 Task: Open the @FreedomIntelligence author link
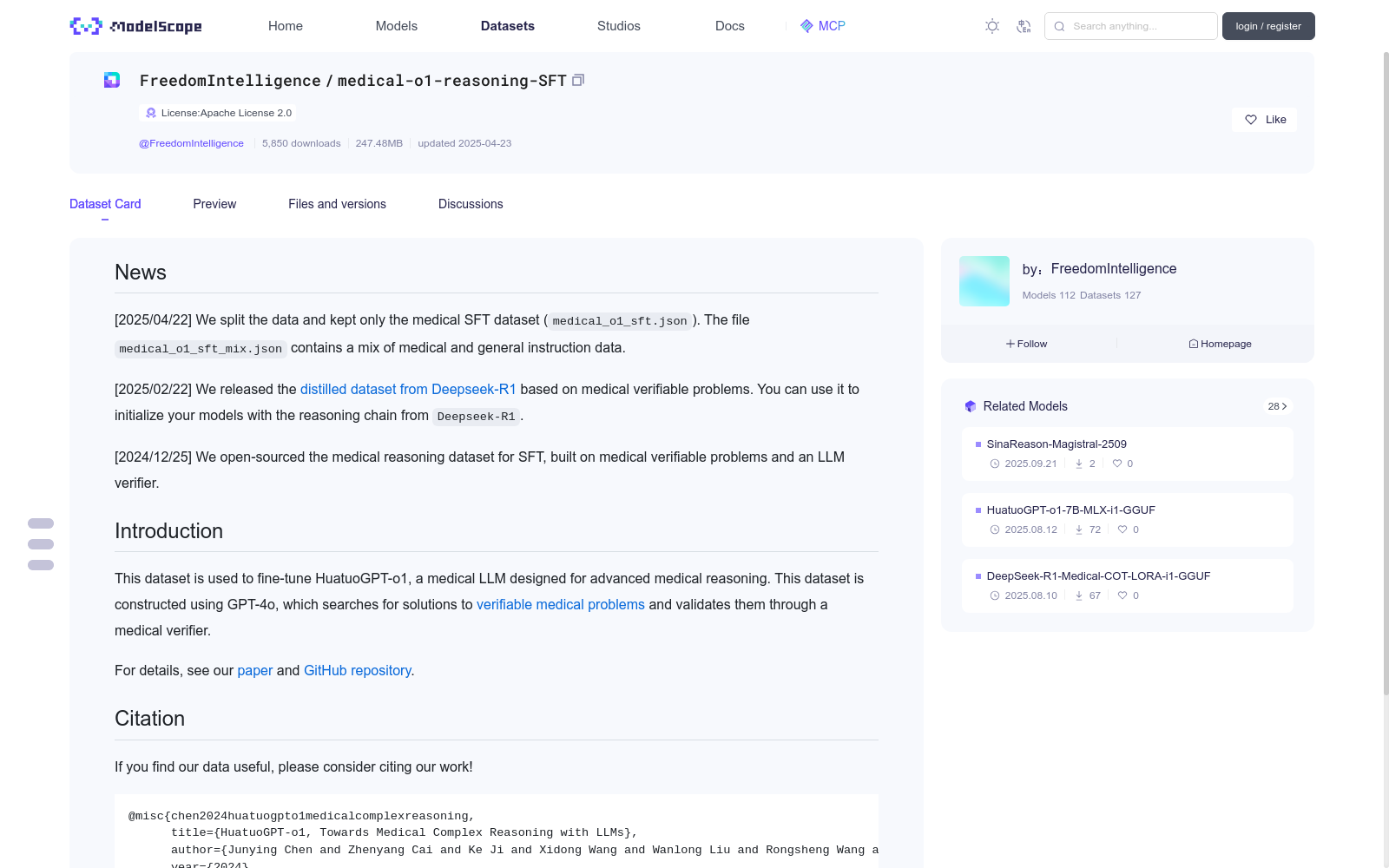tap(191, 143)
